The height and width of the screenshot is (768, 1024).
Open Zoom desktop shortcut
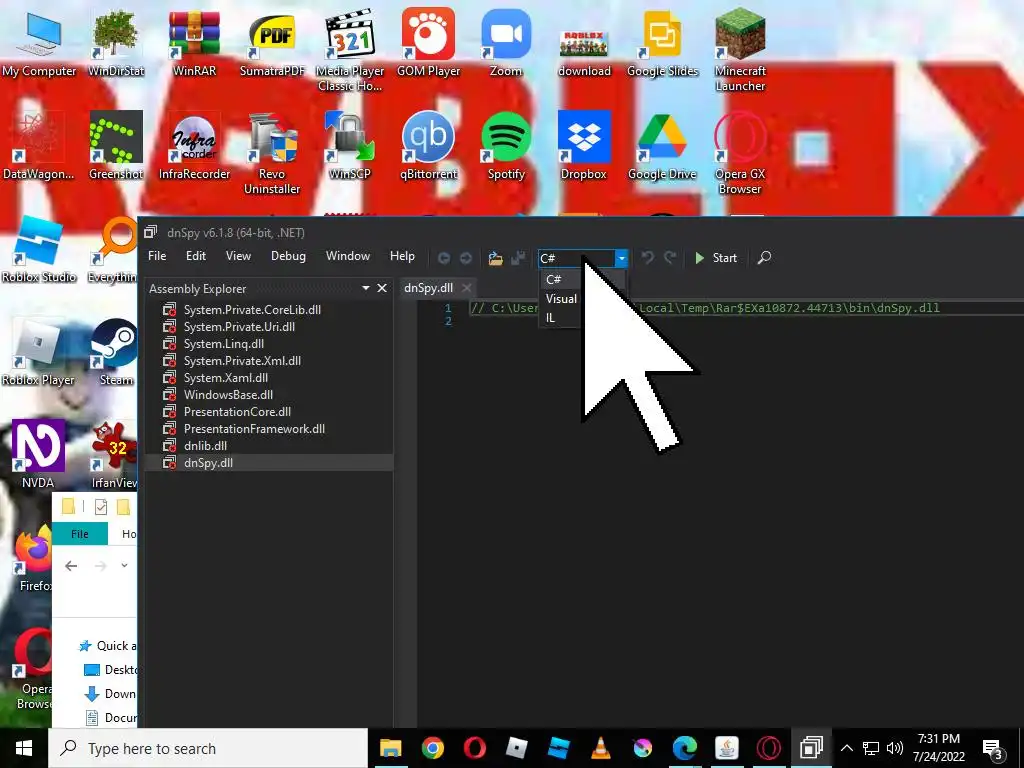(x=506, y=43)
